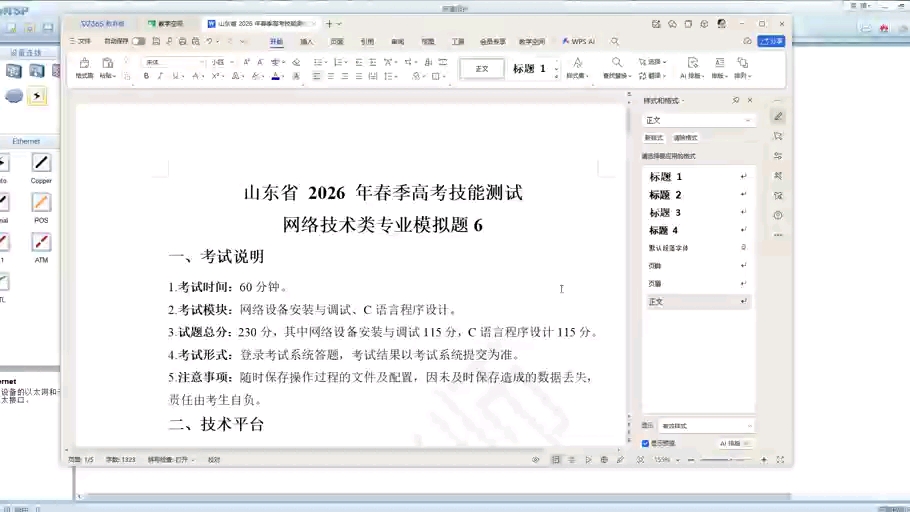Click the Style Set icon in ribbon
910x512 pixels.
tap(577, 62)
